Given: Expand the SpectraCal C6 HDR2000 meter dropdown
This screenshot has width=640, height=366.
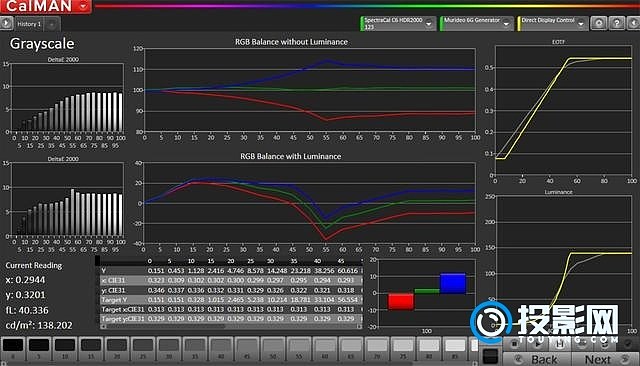Looking at the screenshot, I should (429, 24).
